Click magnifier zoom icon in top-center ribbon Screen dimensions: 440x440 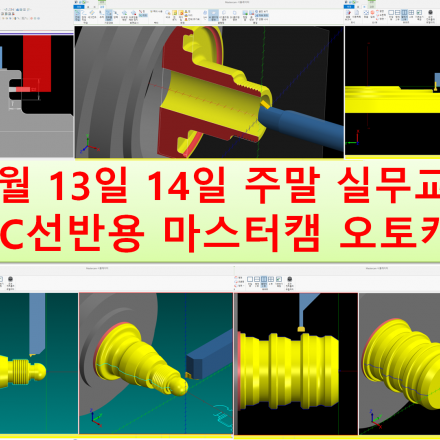(168, 12)
